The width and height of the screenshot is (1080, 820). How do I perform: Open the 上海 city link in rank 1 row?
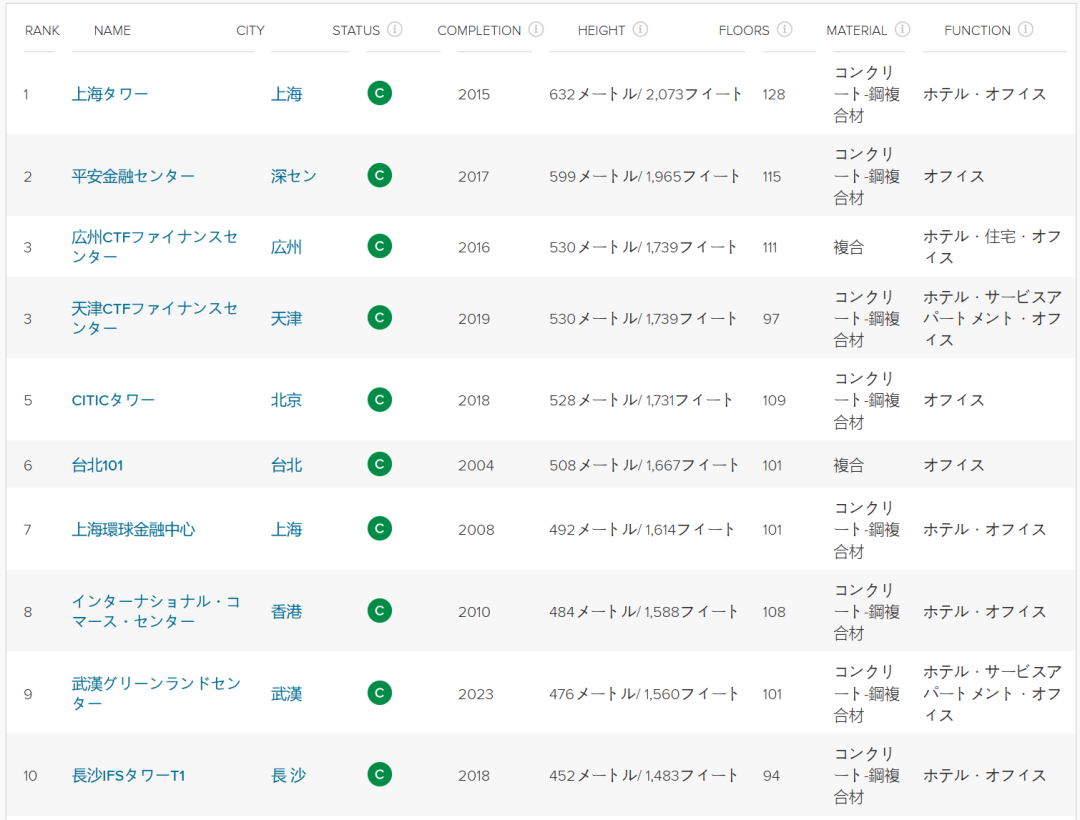coord(287,94)
